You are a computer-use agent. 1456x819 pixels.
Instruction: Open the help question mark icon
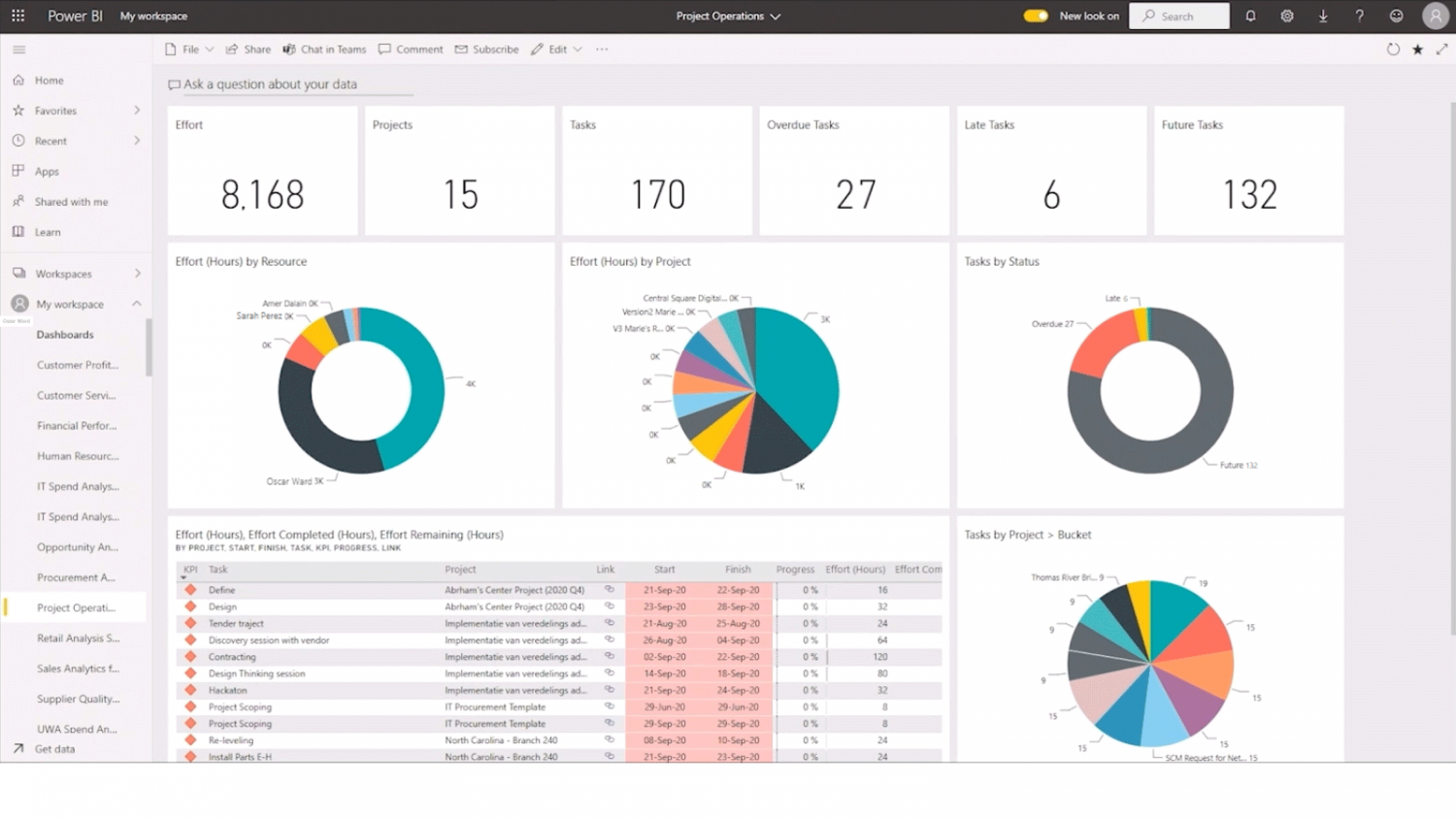coord(1359,16)
